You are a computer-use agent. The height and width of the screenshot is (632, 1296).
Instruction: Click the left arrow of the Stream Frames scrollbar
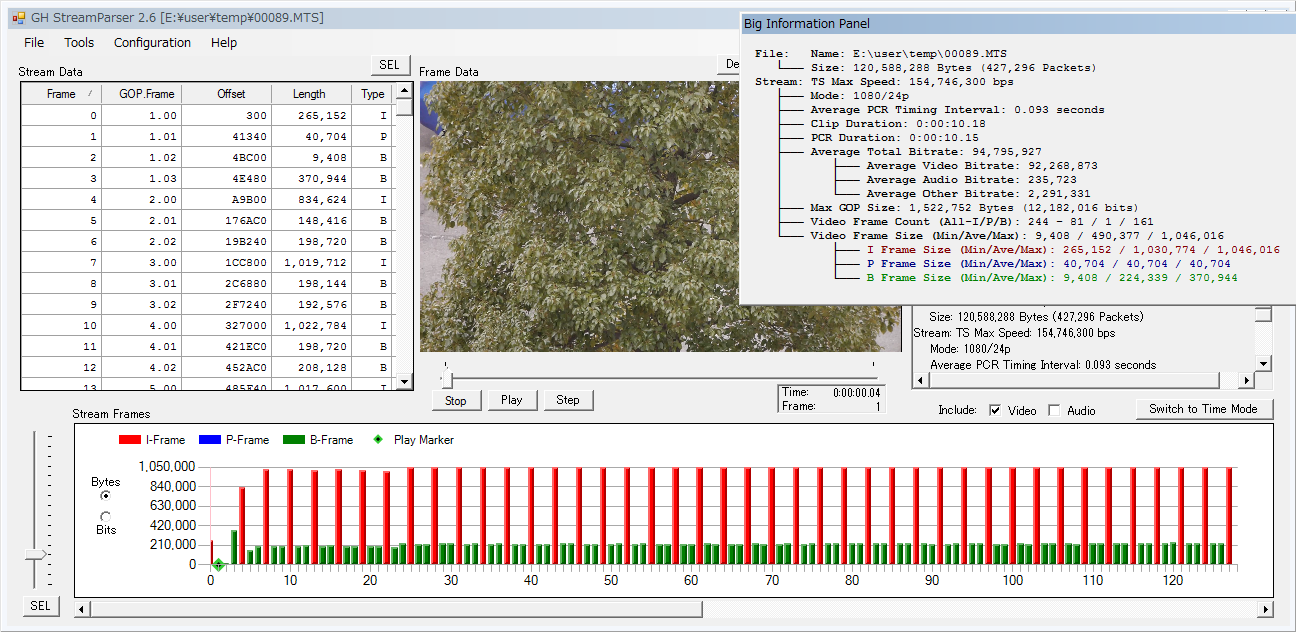[x=83, y=609]
